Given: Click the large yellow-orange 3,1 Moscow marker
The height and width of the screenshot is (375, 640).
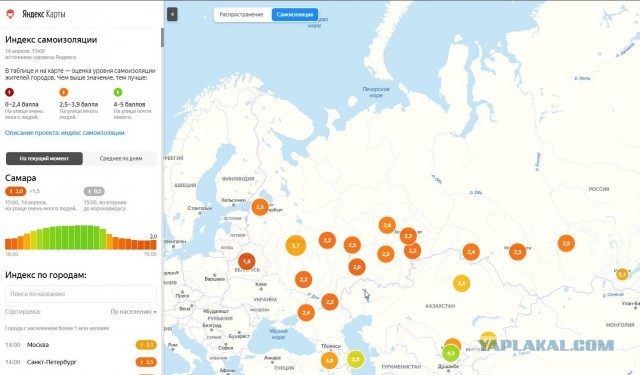Looking at the screenshot, I should click(x=296, y=246).
